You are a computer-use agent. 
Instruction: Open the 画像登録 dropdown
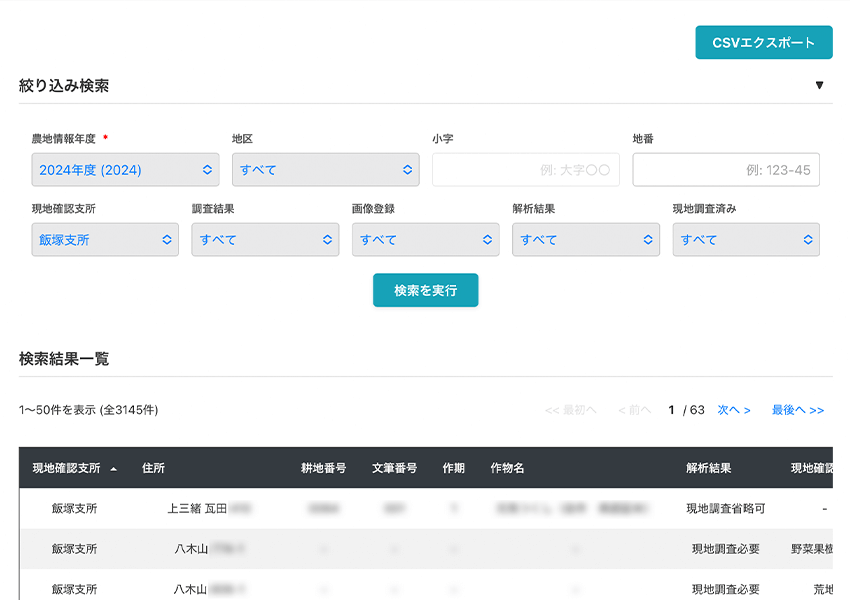425,240
